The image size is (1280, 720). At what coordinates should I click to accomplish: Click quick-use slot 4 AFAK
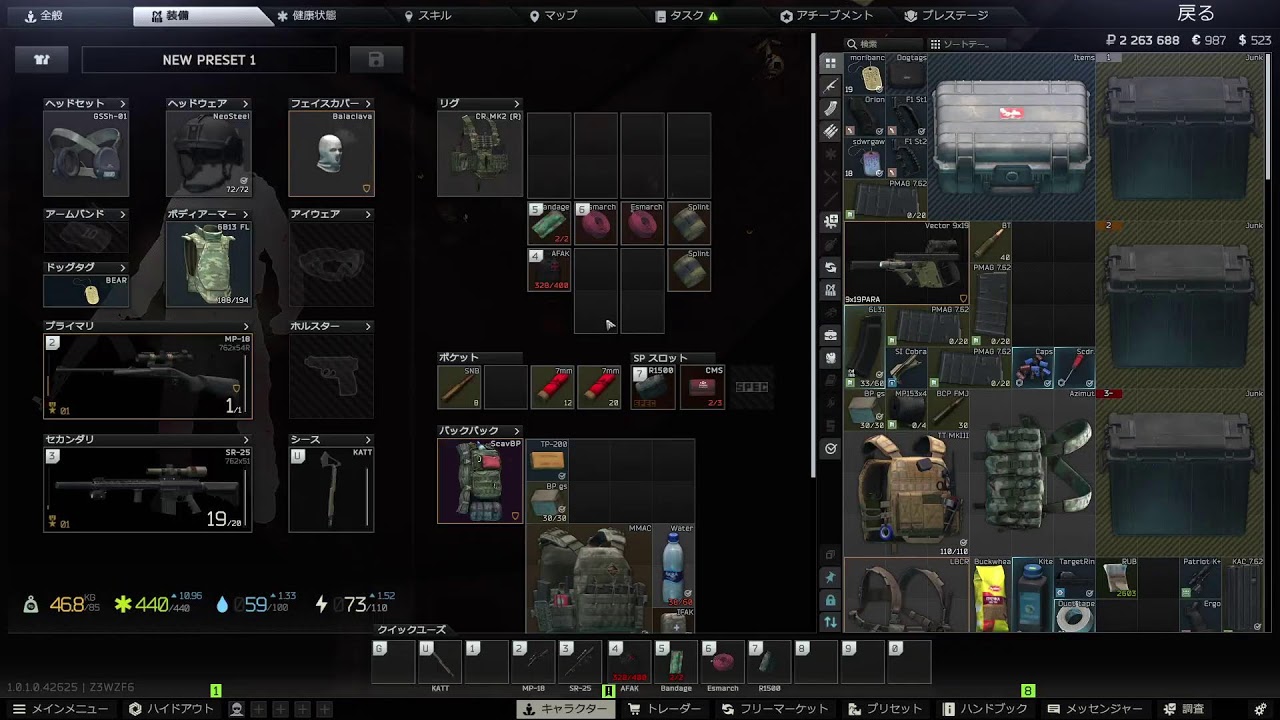629,662
